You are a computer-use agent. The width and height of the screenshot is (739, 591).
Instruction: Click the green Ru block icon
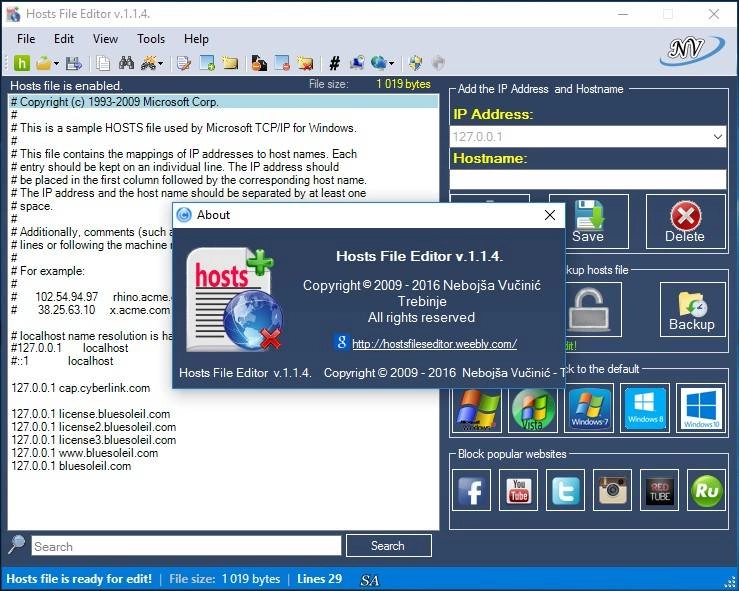coord(706,490)
